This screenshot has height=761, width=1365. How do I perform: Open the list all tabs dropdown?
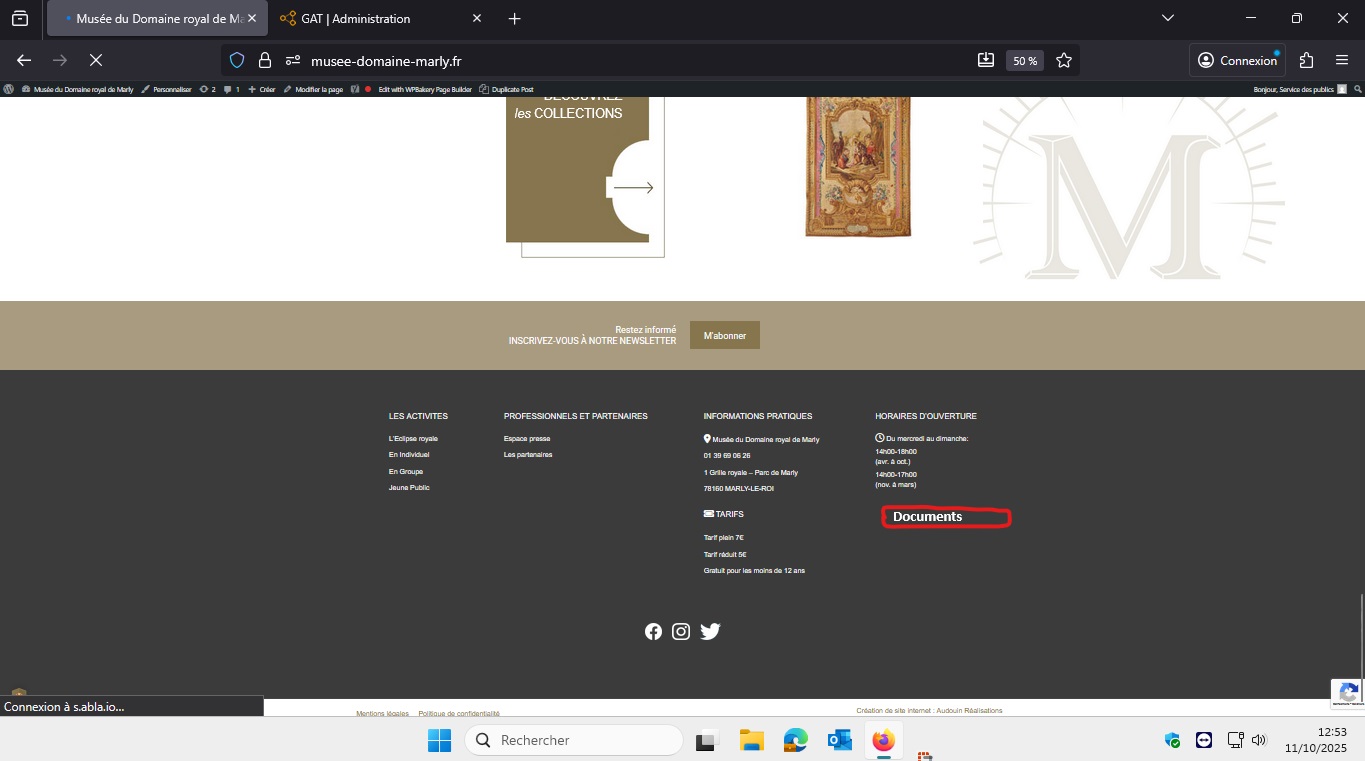coord(1167,18)
